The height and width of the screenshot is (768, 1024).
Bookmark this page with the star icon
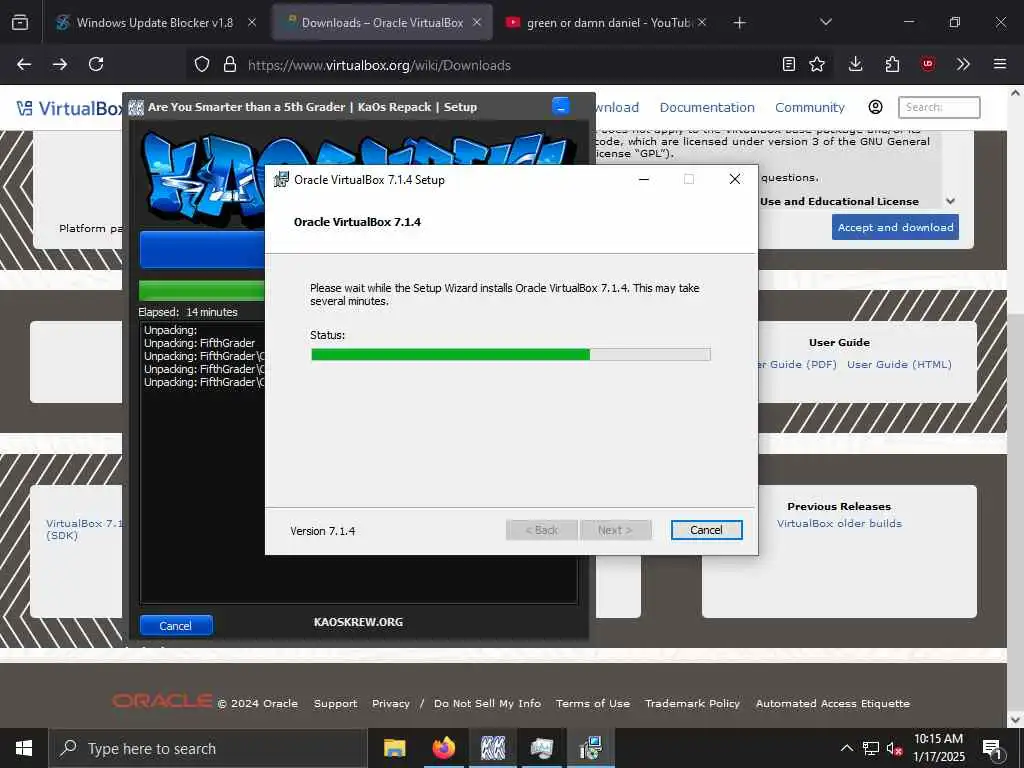817,65
